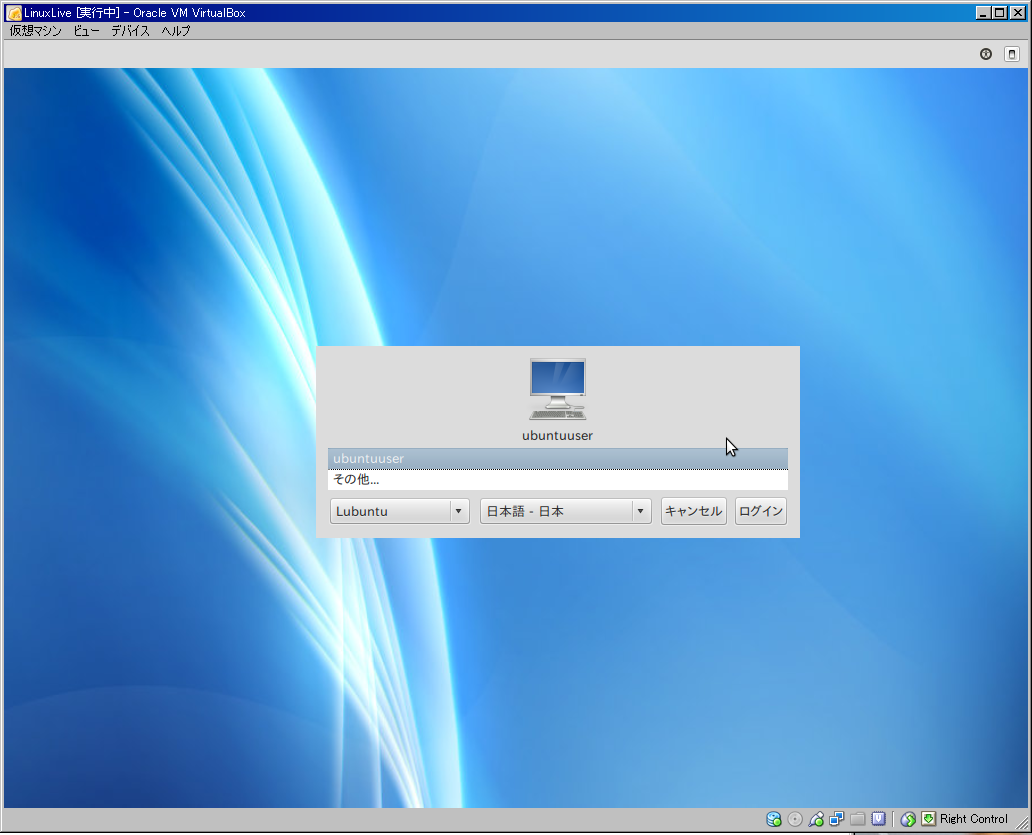The height and width of the screenshot is (835, 1032).
Task: Click the hard disk activity status icon
Action: click(x=774, y=819)
